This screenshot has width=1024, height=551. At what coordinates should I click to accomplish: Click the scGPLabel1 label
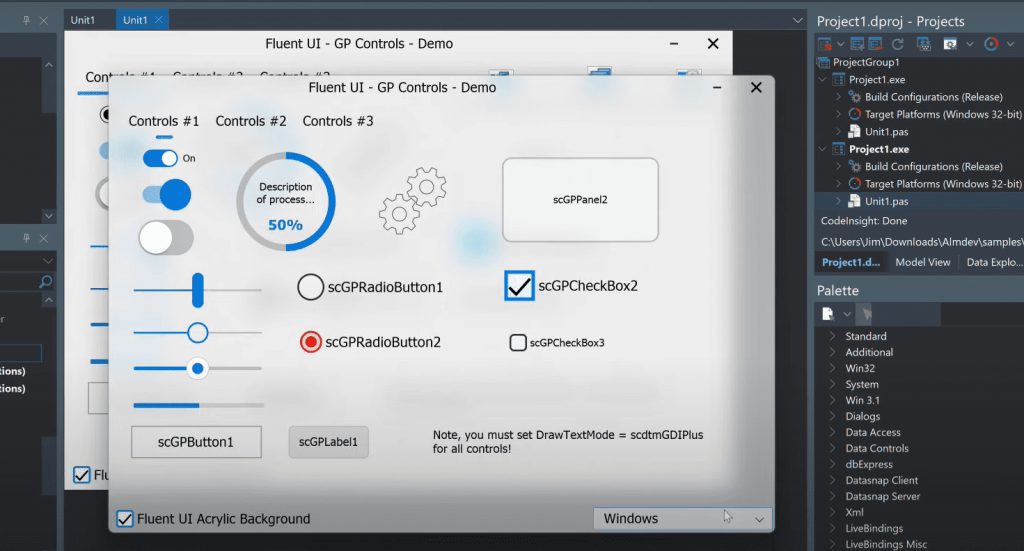328,442
